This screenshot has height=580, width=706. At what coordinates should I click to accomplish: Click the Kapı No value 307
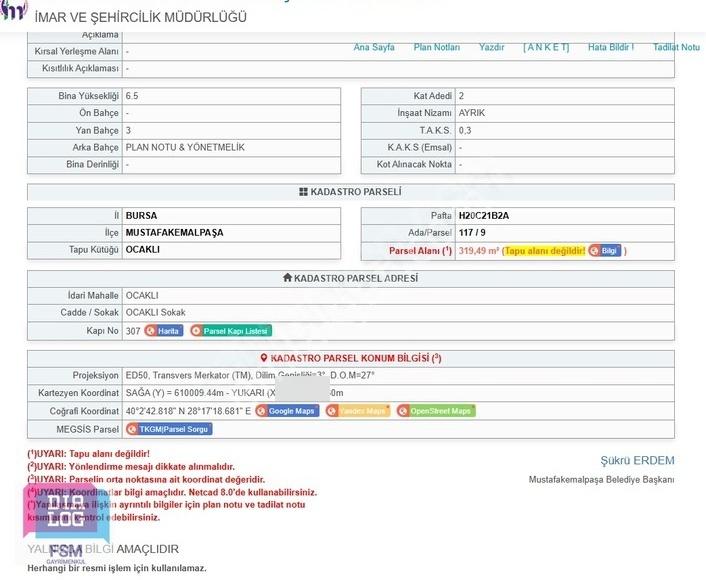coord(133,331)
